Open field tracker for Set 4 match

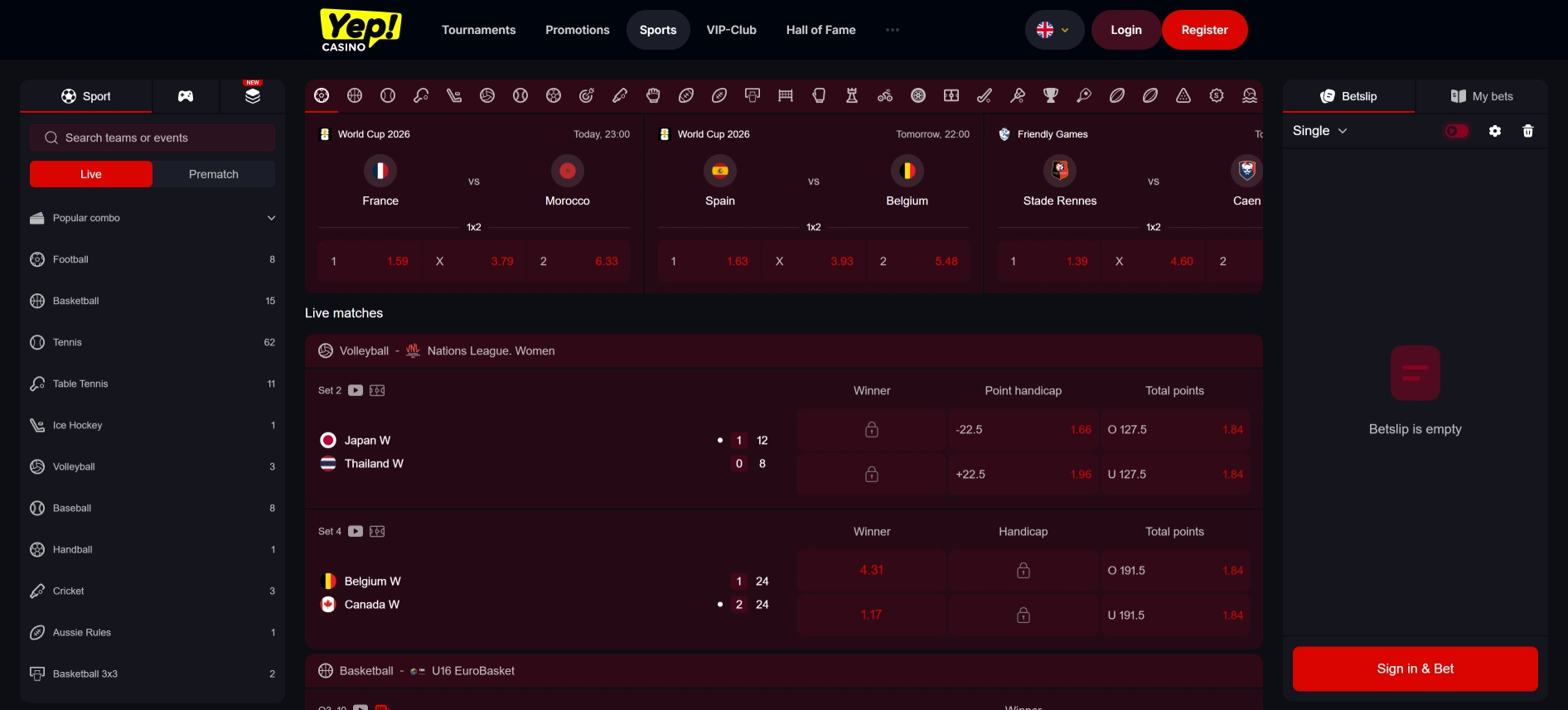[x=377, y=531]
